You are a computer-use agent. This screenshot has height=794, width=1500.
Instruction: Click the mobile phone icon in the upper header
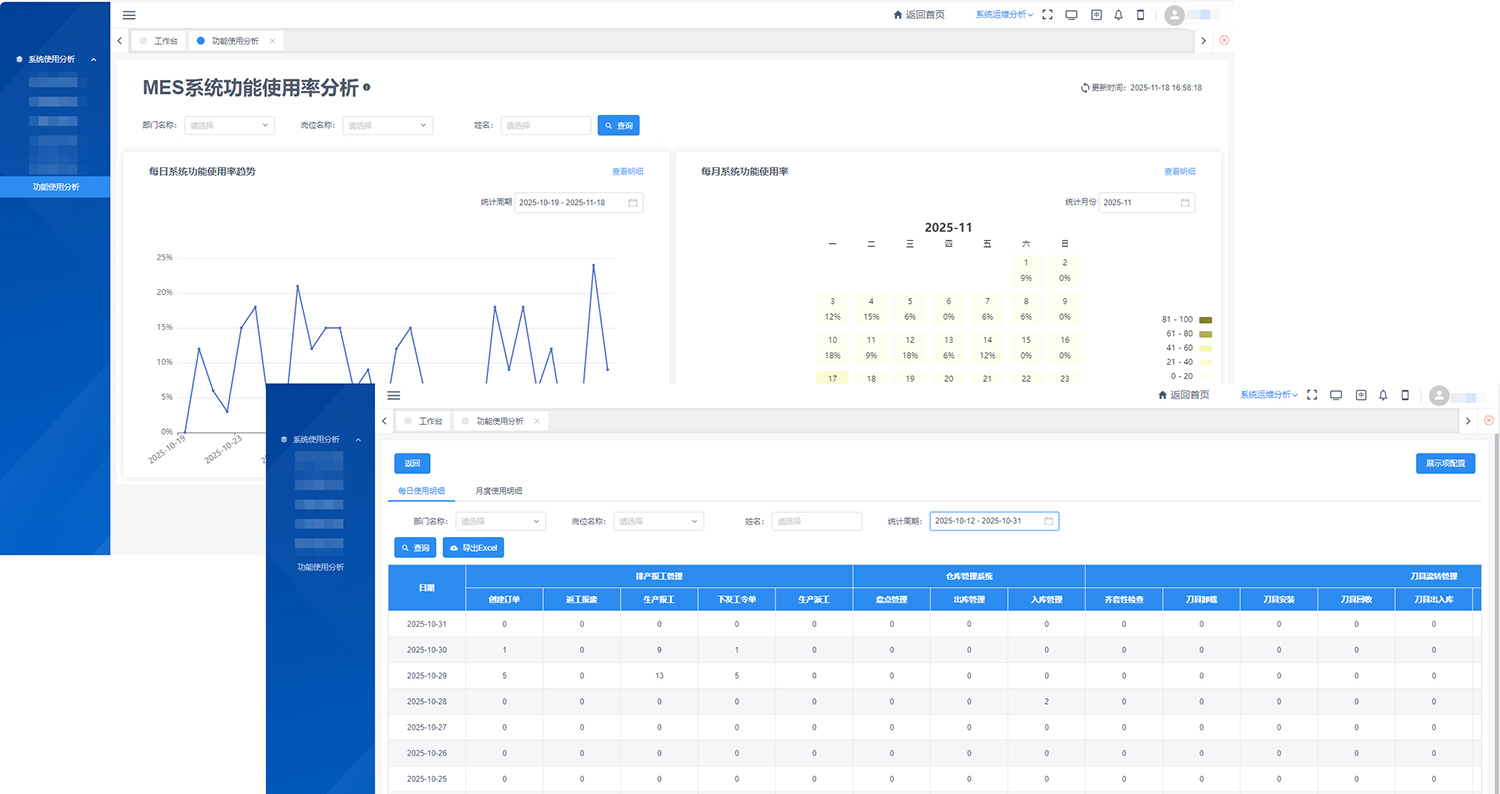pyautogui.click(x=1140, y=15)
